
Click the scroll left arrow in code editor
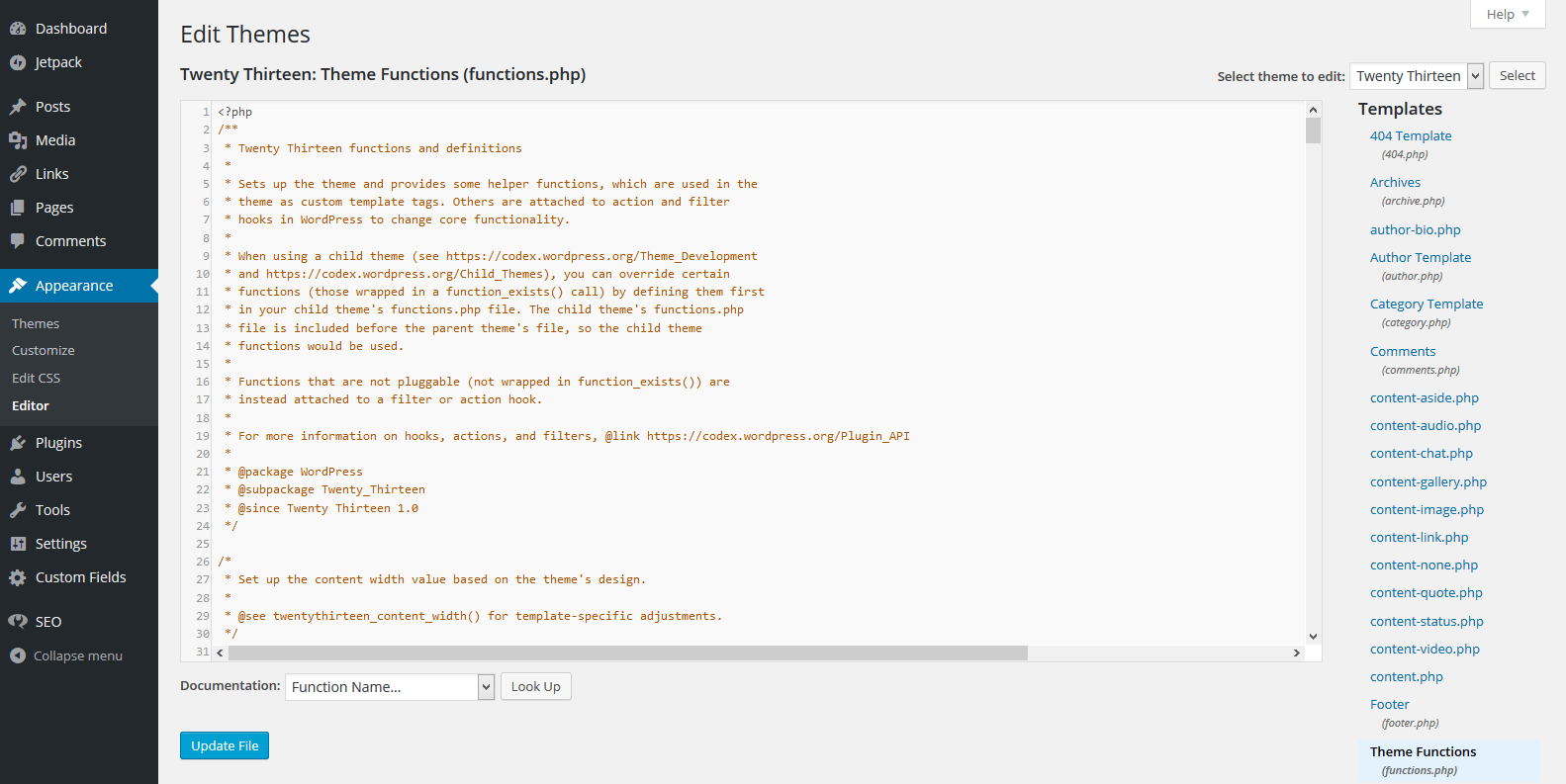(220, 653)
